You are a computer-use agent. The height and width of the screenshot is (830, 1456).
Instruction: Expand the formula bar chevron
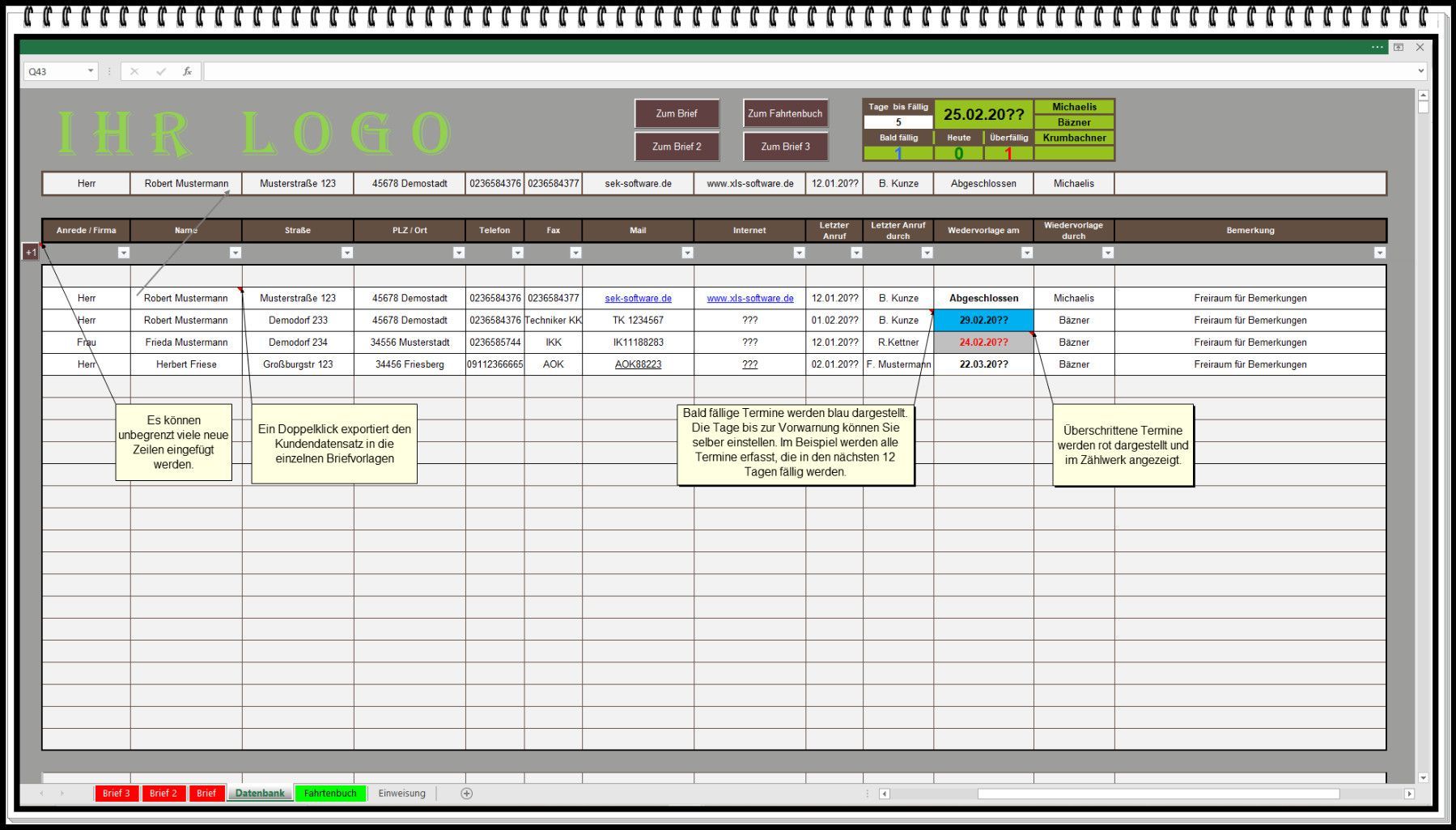1420,71
